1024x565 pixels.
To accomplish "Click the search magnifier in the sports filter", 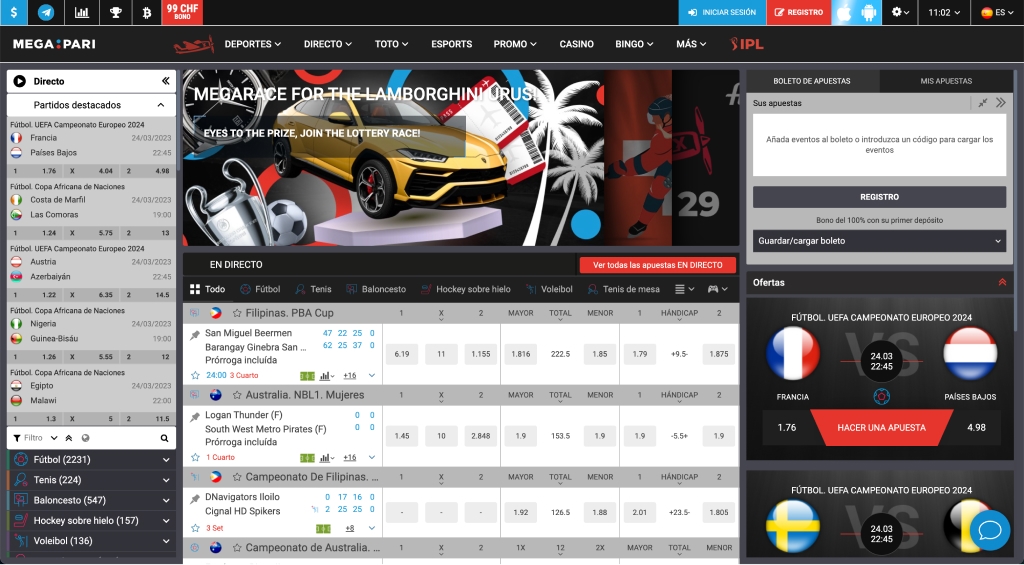I will (164, 438).
